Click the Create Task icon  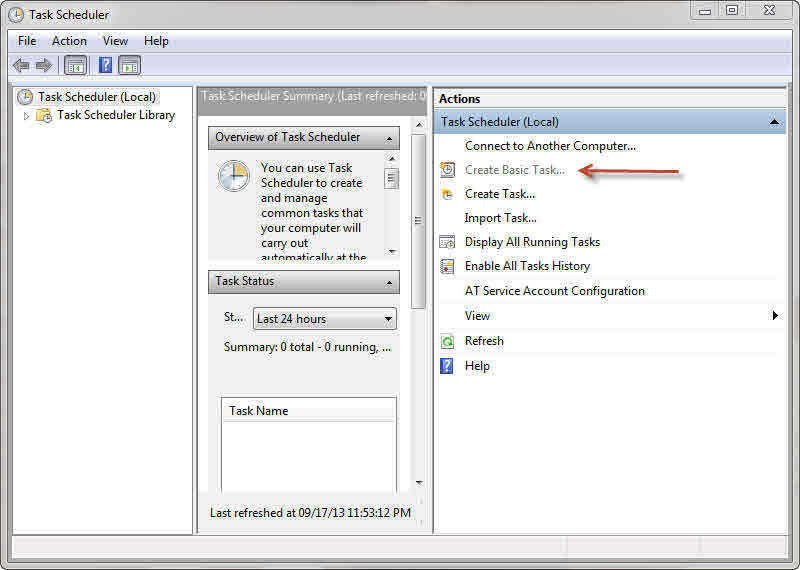tap(447, 194)
